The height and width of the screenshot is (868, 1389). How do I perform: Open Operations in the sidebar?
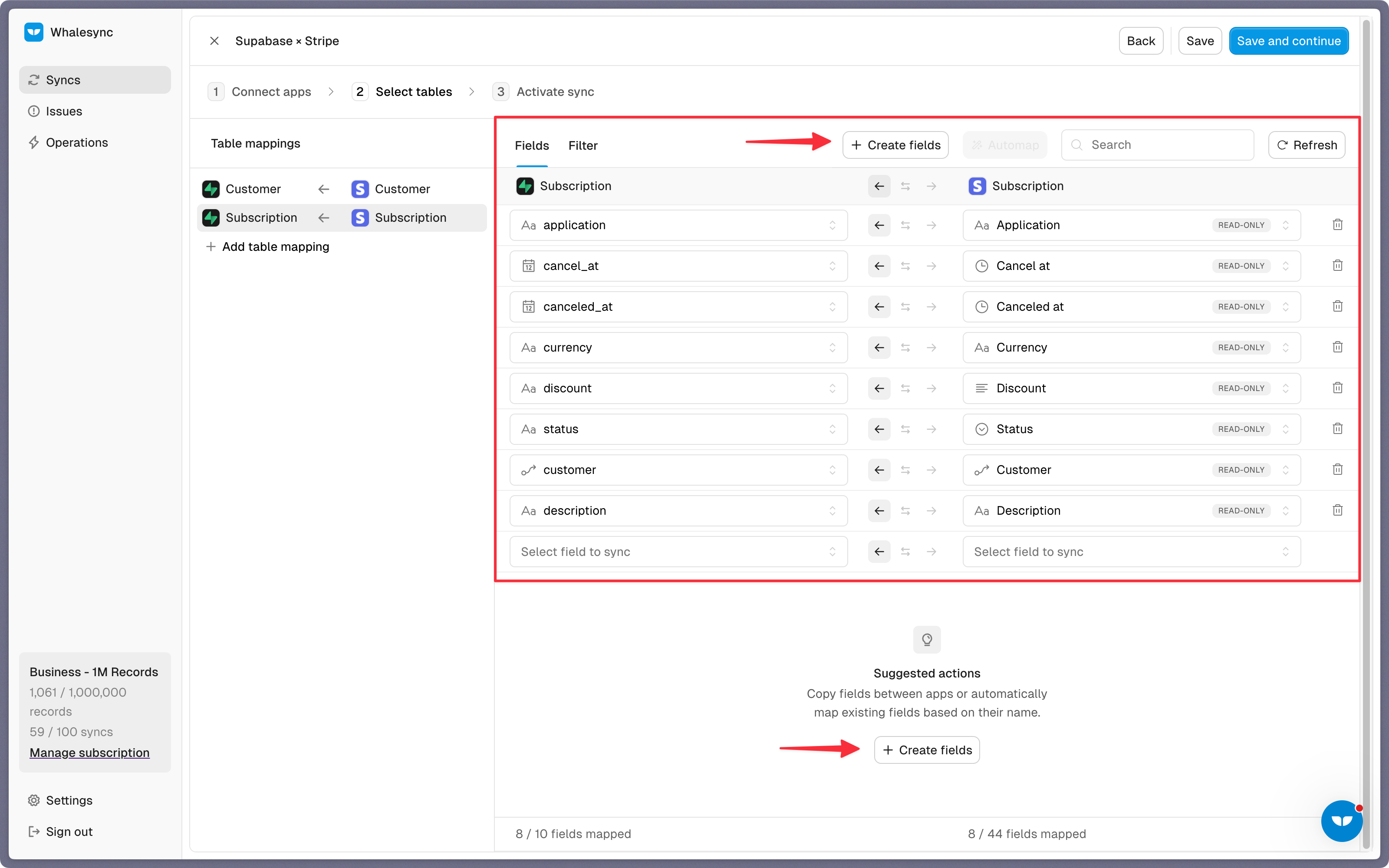tap(95, 142)
